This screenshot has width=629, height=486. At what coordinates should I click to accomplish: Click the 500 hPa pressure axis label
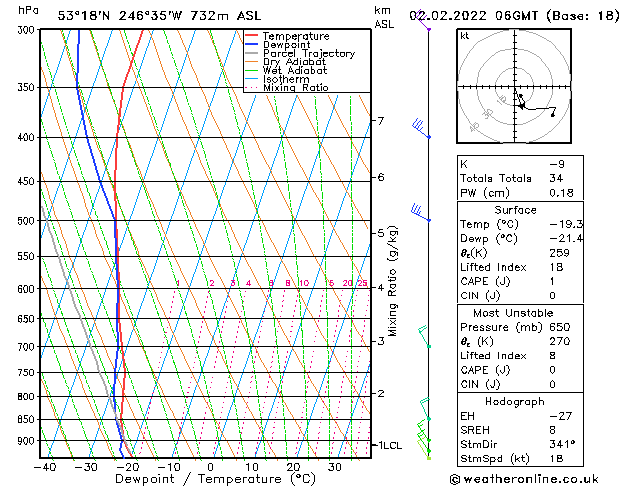[26, 221]
